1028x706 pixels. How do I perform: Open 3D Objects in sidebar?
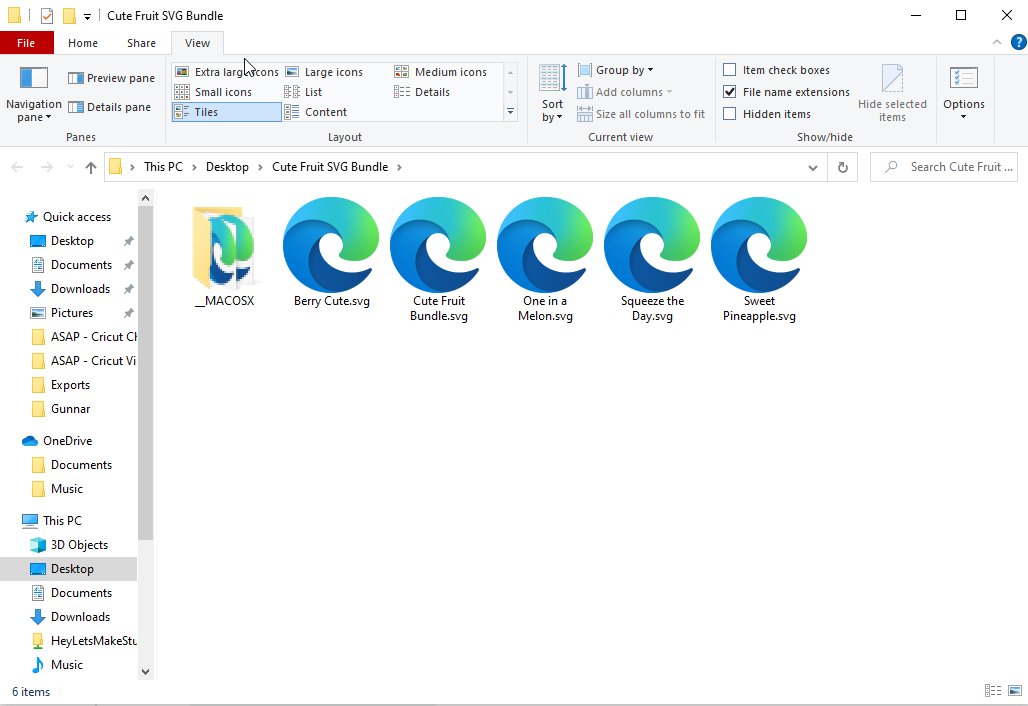(x=79, y=545)
